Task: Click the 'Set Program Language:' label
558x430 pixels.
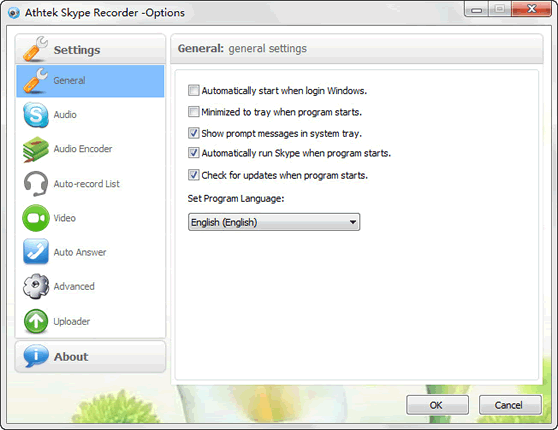Action: coord(236,198)
